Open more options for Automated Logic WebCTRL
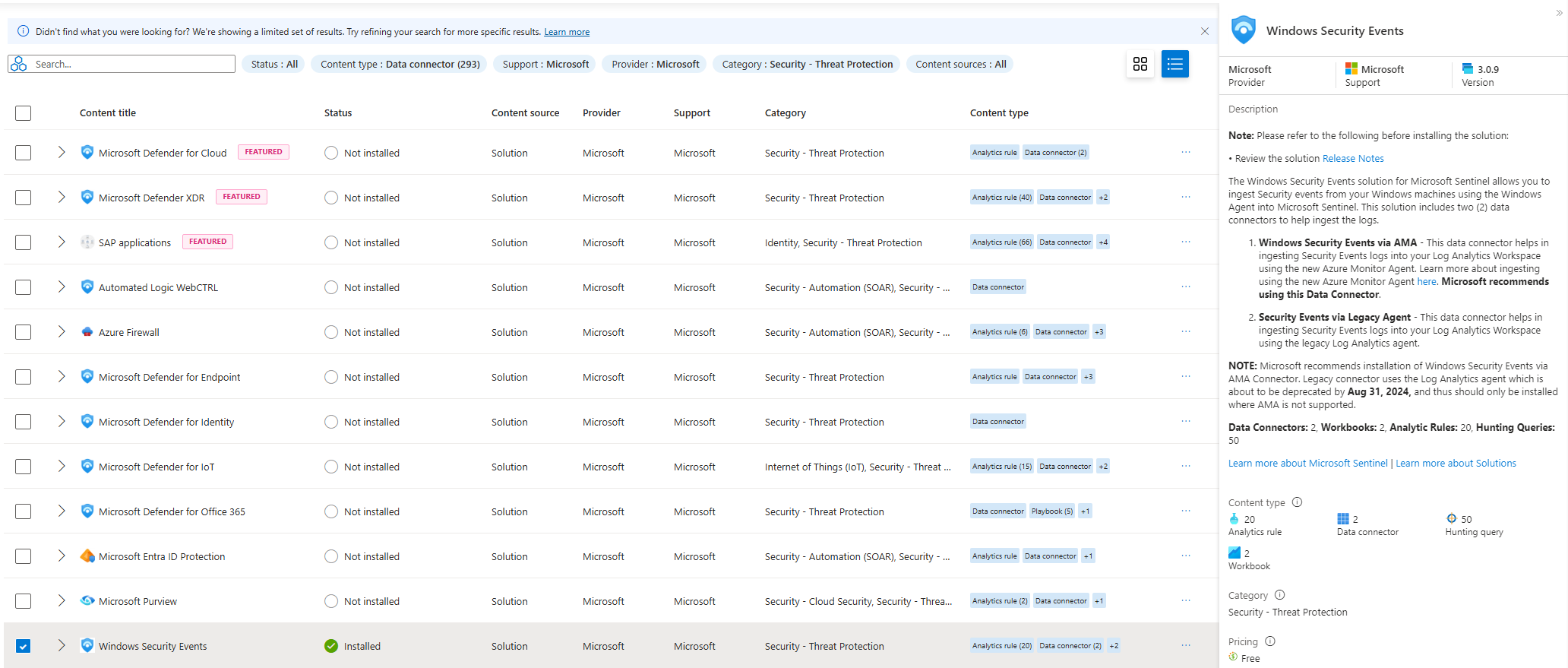Screen dimensions: 1568x668 pos(1186,287)
